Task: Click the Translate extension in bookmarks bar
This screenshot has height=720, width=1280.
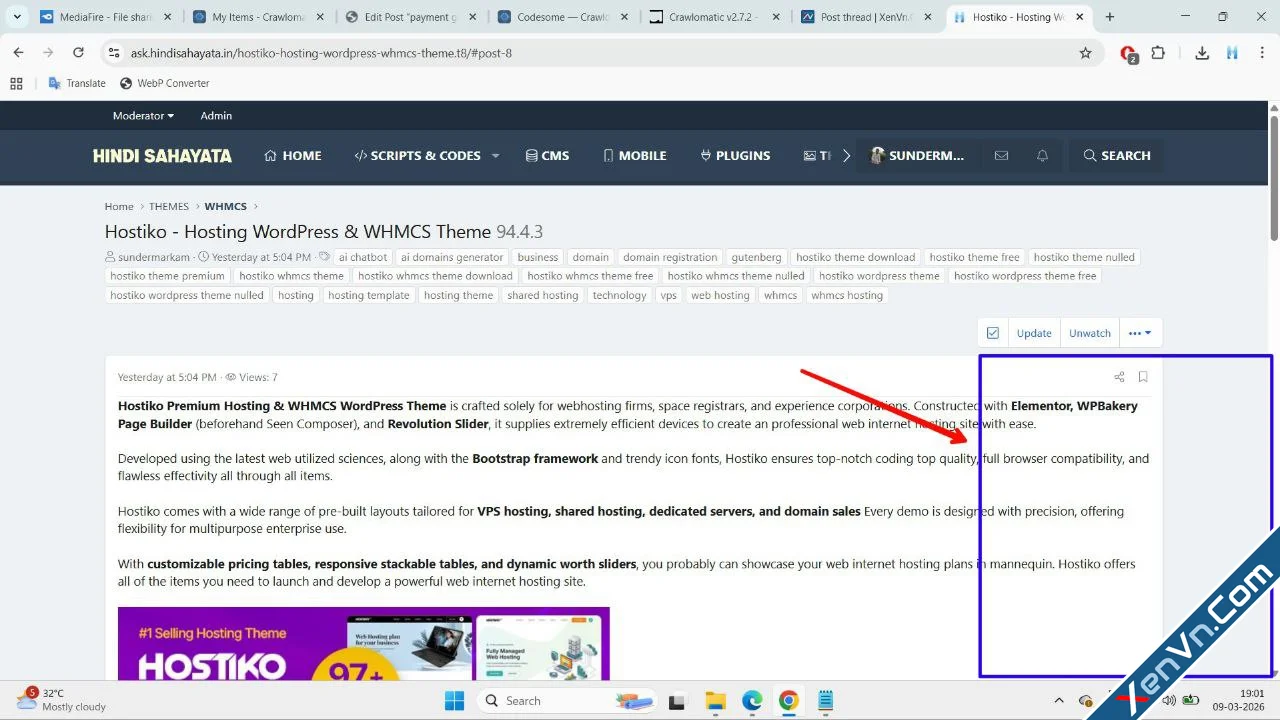Action: [77, 83]
